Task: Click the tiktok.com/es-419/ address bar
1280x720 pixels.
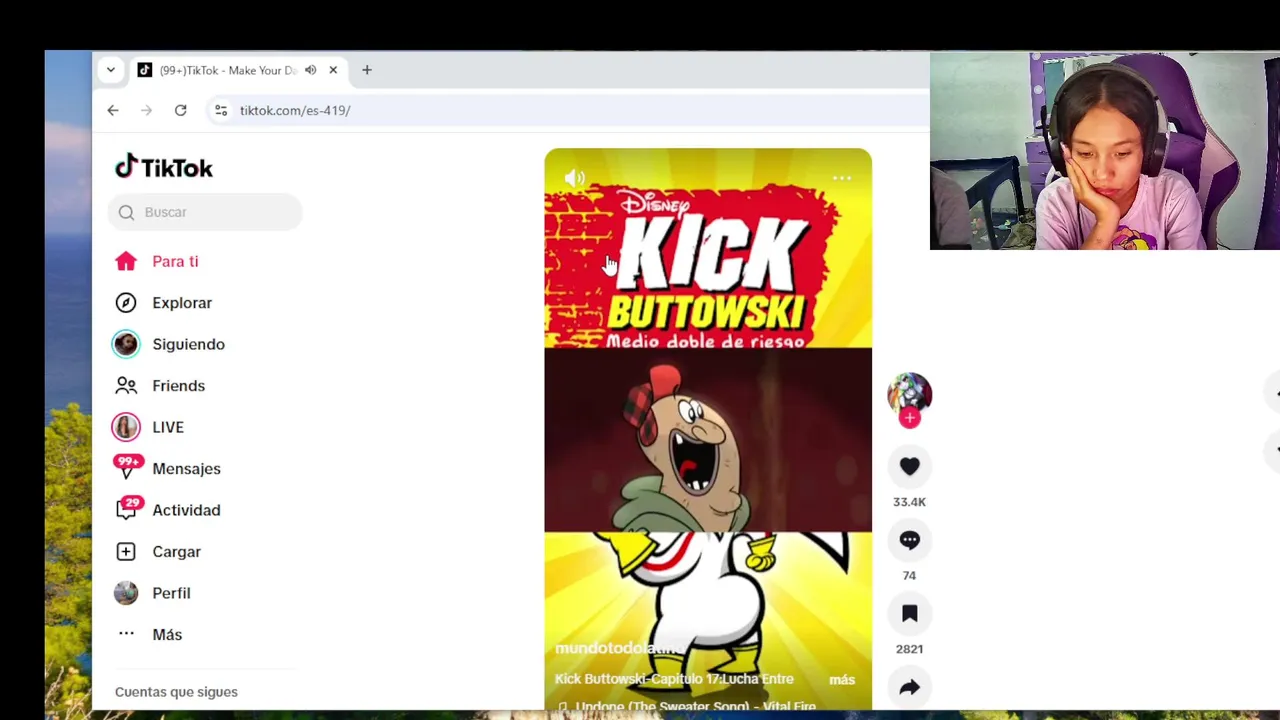Action: point(295,110)
